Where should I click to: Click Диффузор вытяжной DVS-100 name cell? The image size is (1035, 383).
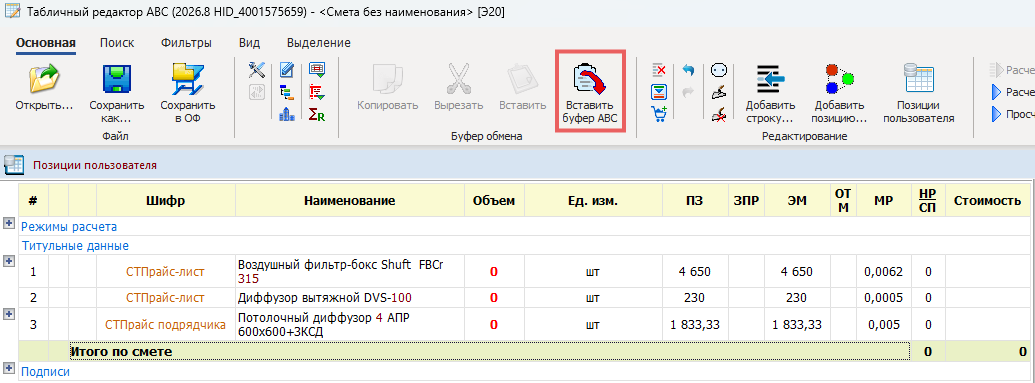(350, 298)
